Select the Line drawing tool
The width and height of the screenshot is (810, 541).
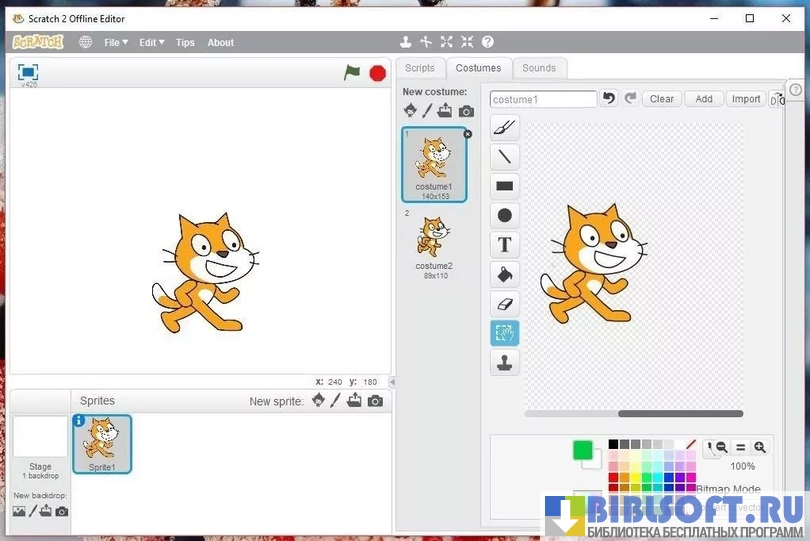505,156
